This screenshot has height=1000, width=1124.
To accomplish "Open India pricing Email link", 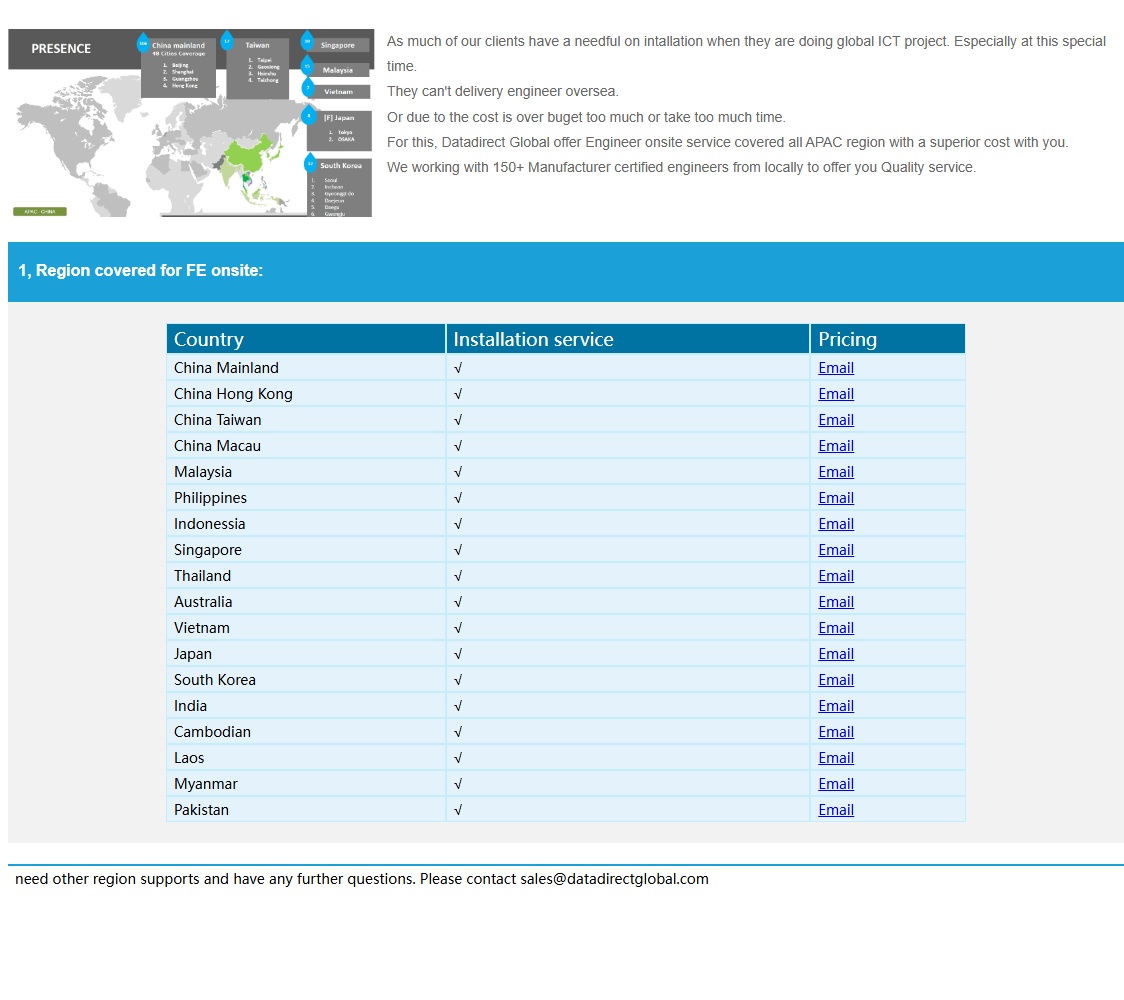I will point(836,705).
